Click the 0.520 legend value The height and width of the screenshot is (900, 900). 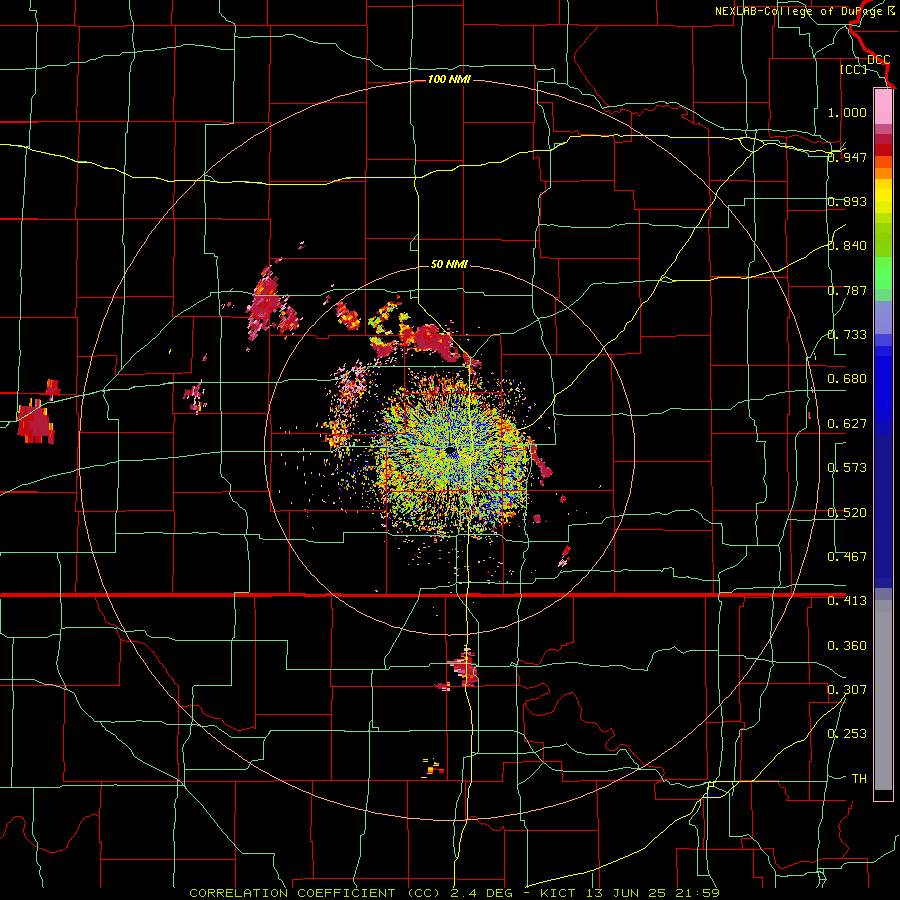(847, 513)
